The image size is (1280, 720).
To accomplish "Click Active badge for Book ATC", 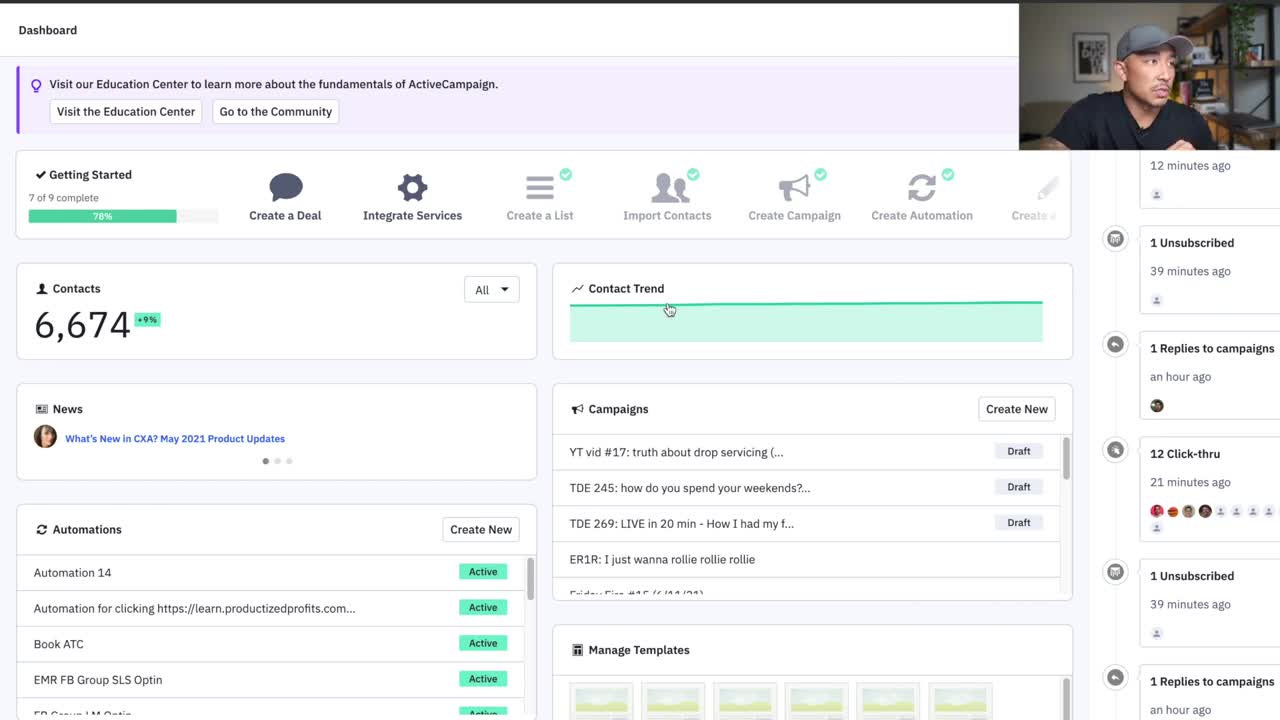I will (483, 644).
